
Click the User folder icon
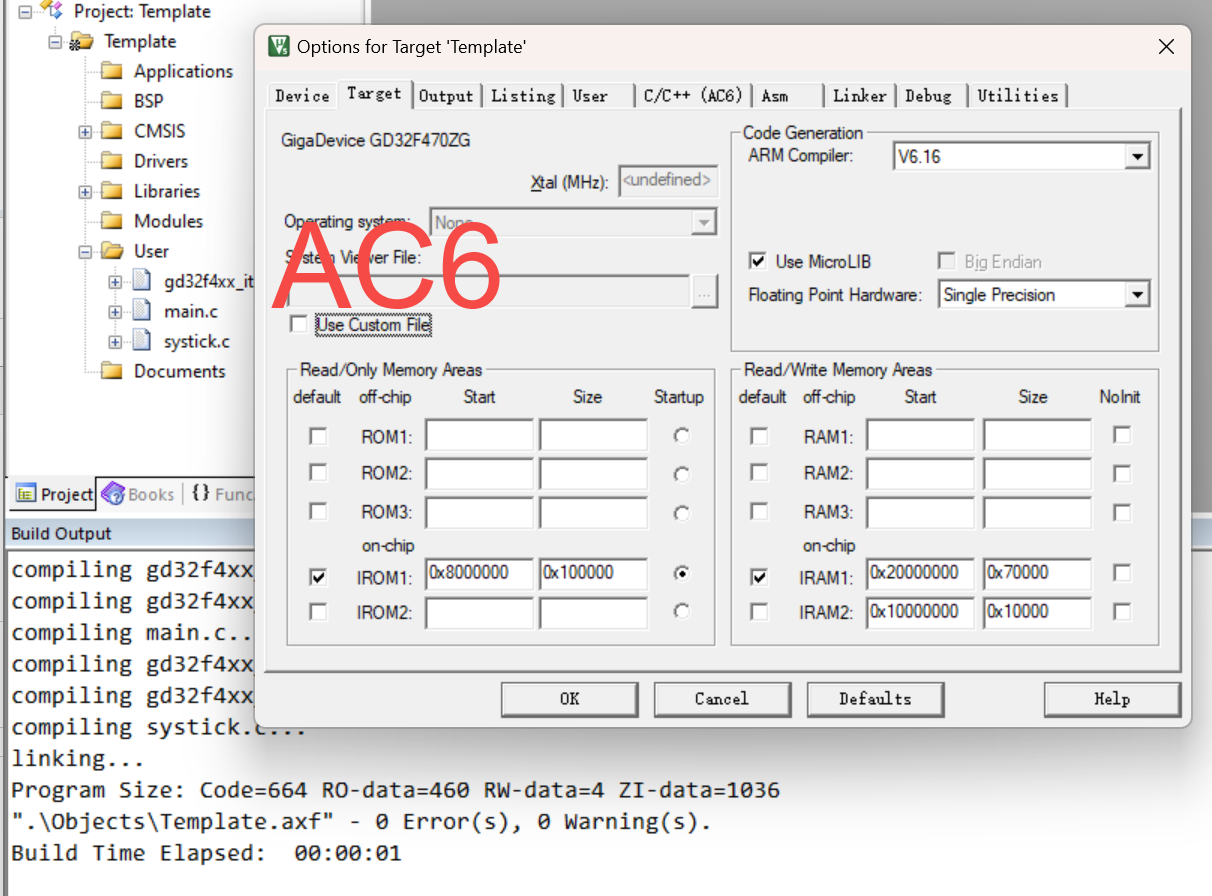tap(112, 251)
